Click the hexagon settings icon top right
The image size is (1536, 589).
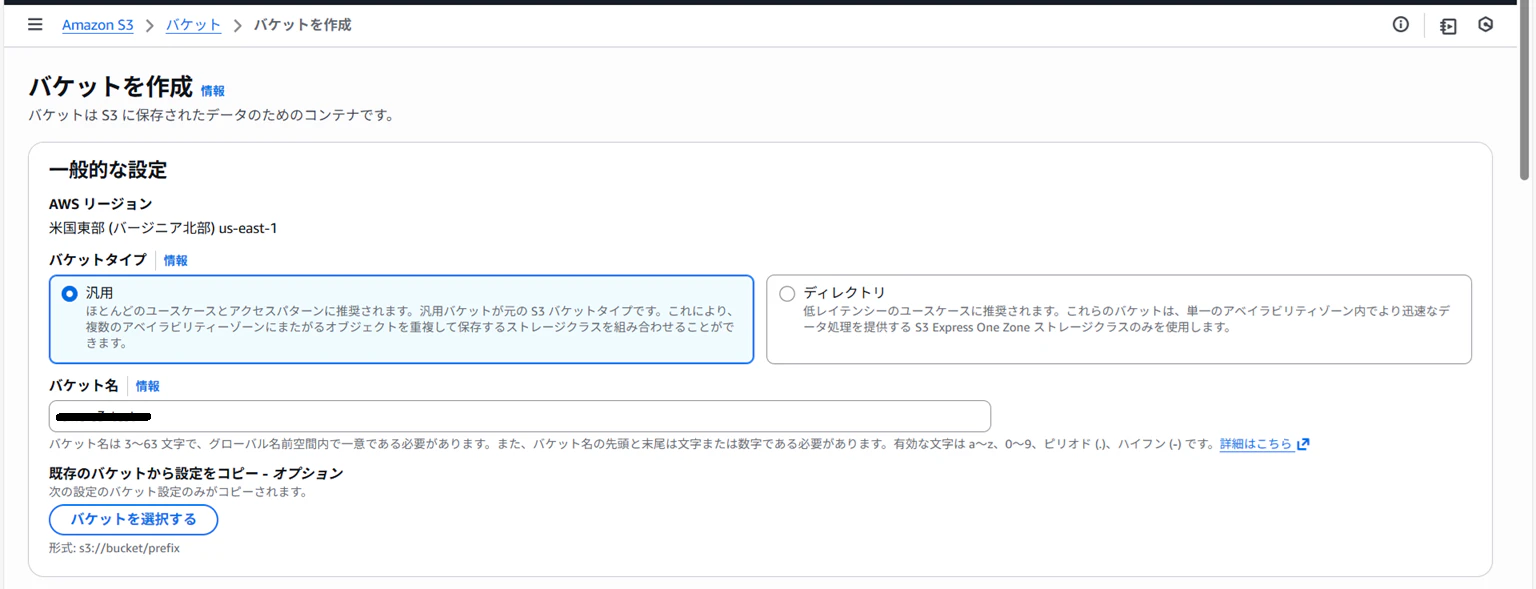tap(1485, 25)
